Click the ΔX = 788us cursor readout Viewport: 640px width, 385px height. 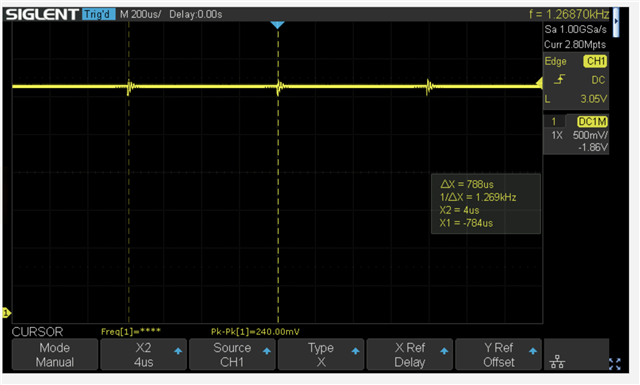click(x=467, y=184)
